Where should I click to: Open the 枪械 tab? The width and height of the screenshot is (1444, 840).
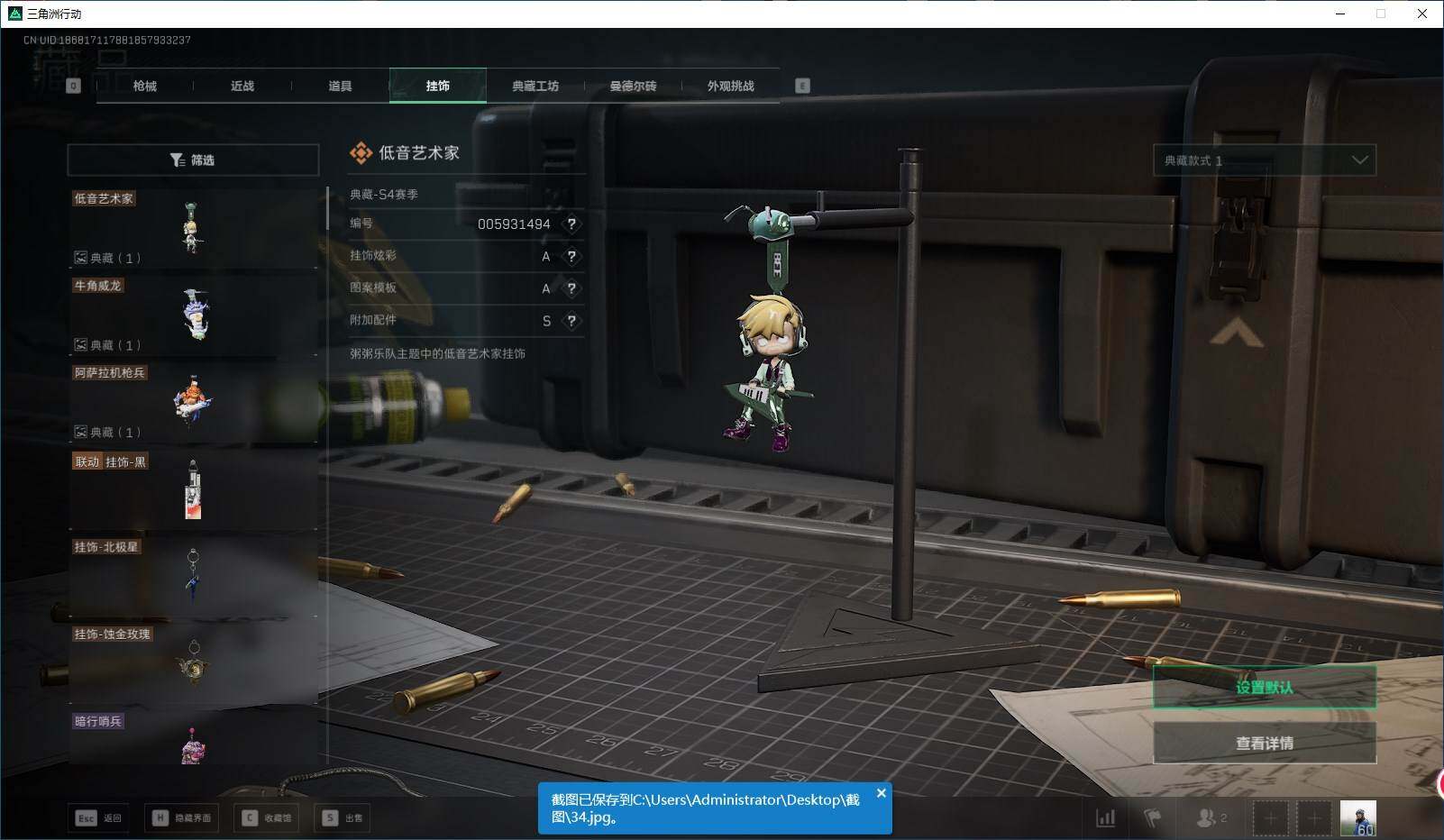[x=144, y=86]
